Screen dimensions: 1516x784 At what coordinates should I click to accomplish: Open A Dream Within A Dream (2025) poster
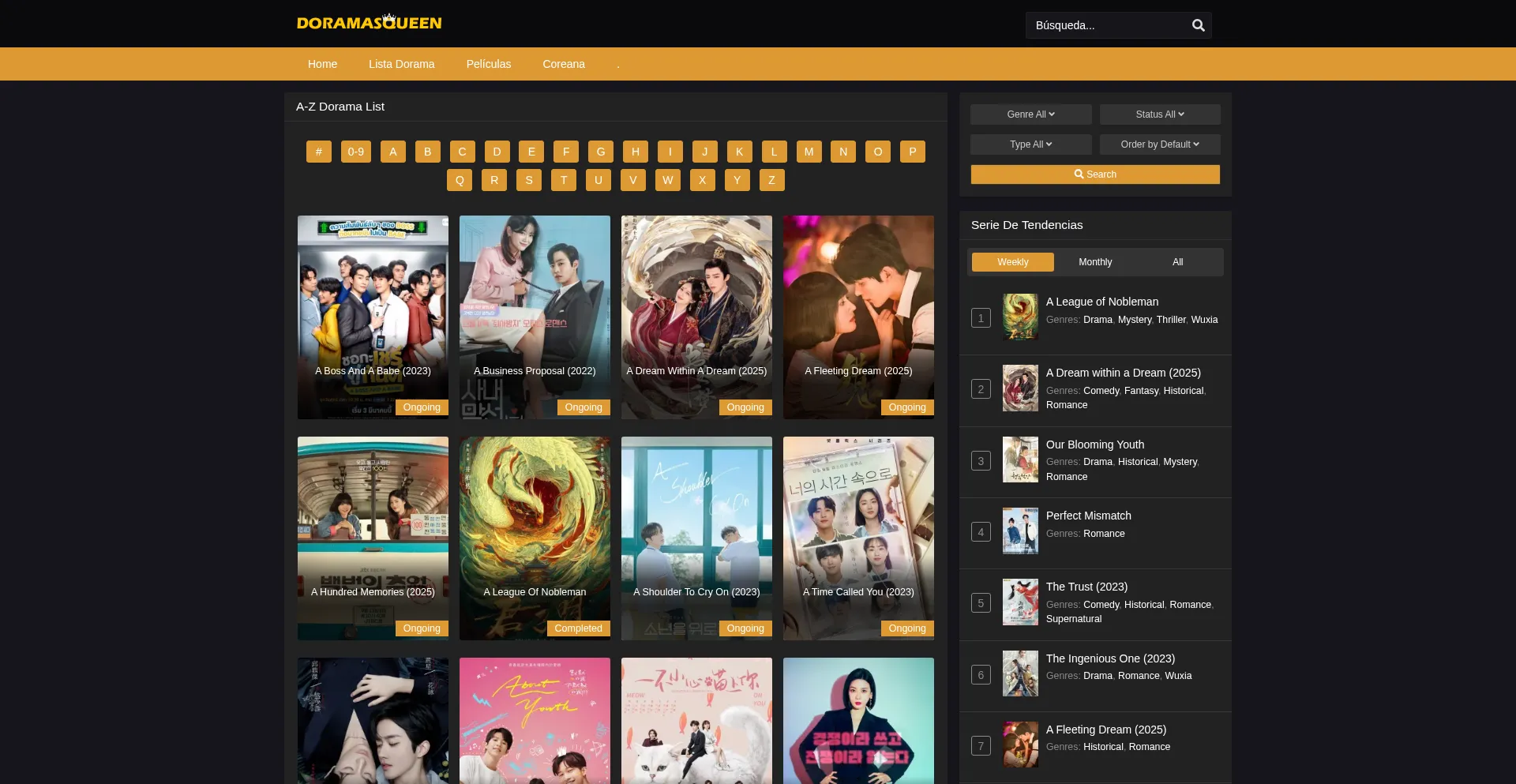tap(696, 317)
